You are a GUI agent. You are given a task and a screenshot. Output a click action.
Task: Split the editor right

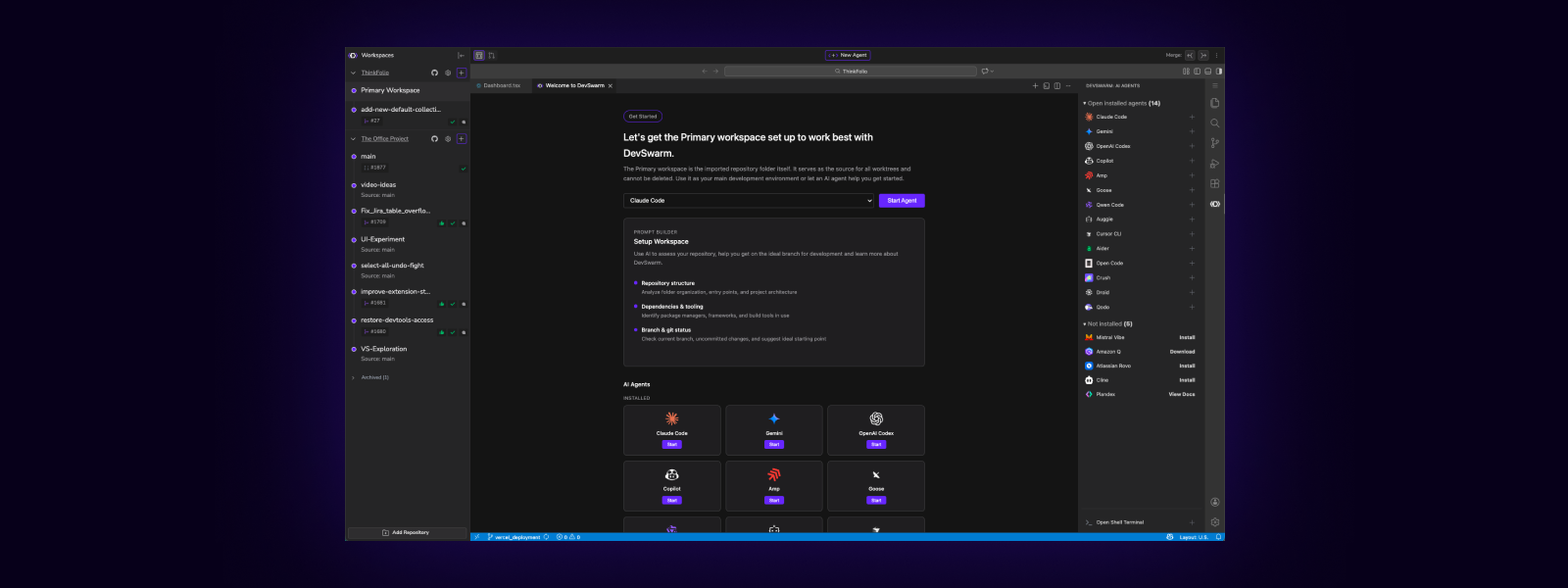tap(1056, 85)
